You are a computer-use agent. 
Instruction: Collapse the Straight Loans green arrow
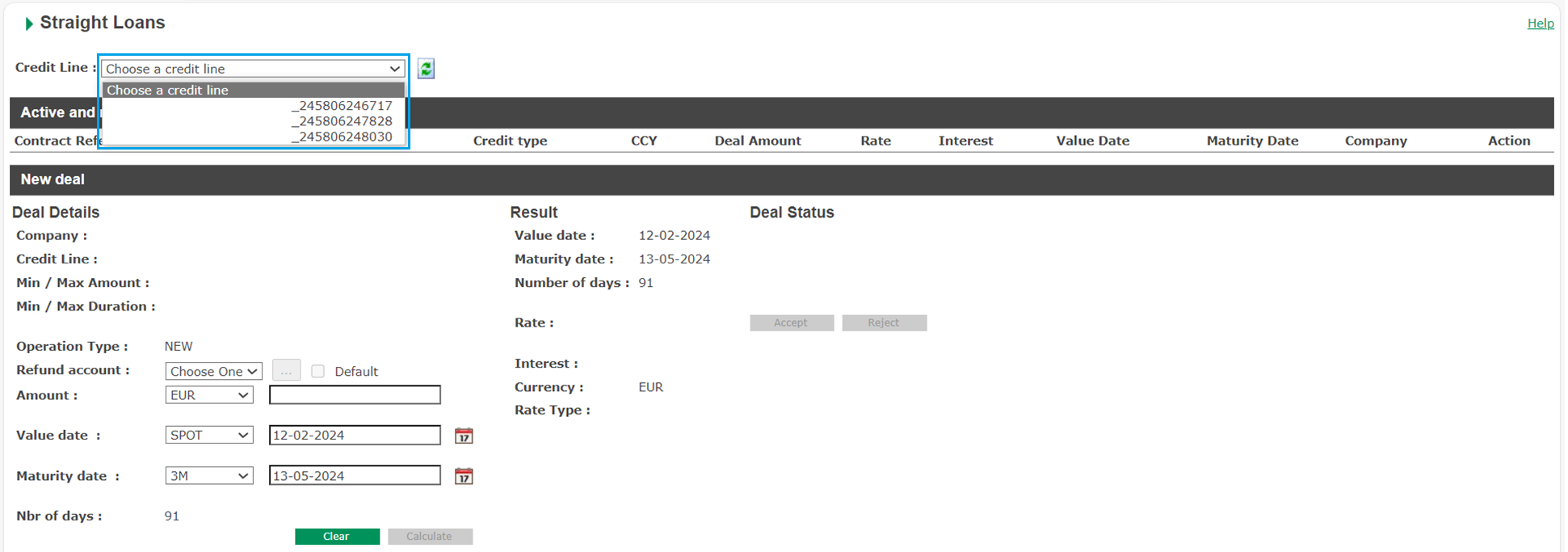pyautogui.click(x=29, y=23)
